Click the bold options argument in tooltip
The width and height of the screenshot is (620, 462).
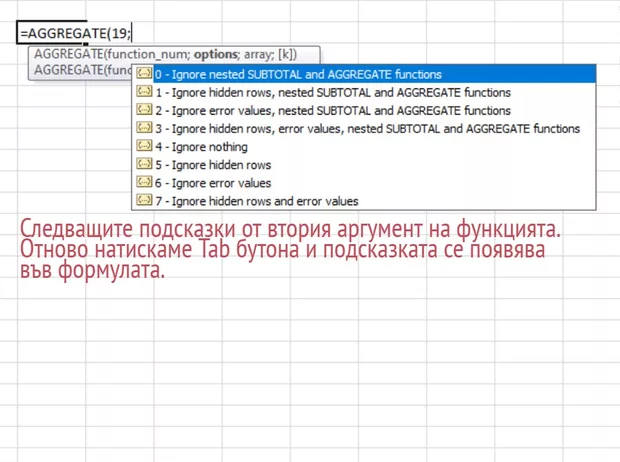coord(215,55)
